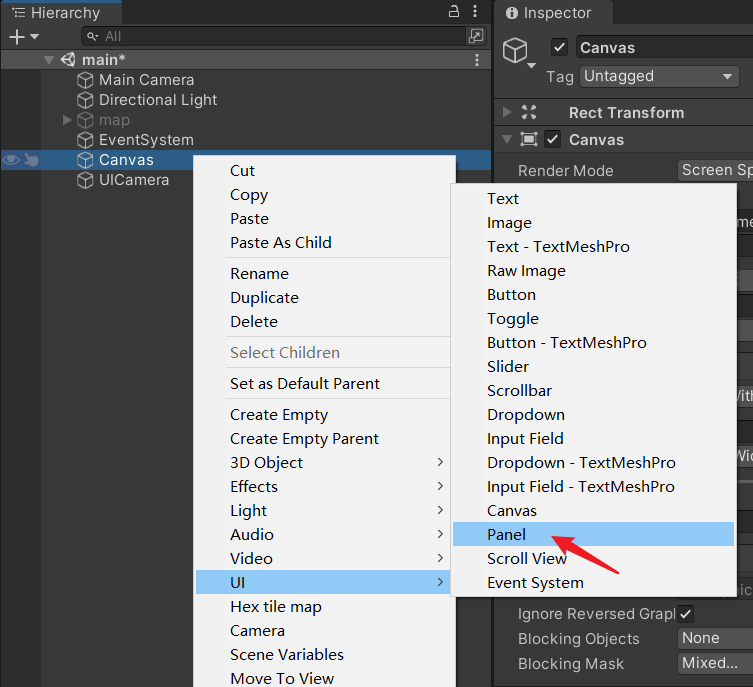The height and width of the screenshot is (687, 753).
Task: Select the UI submenu entry
Action: pos(323,582)
